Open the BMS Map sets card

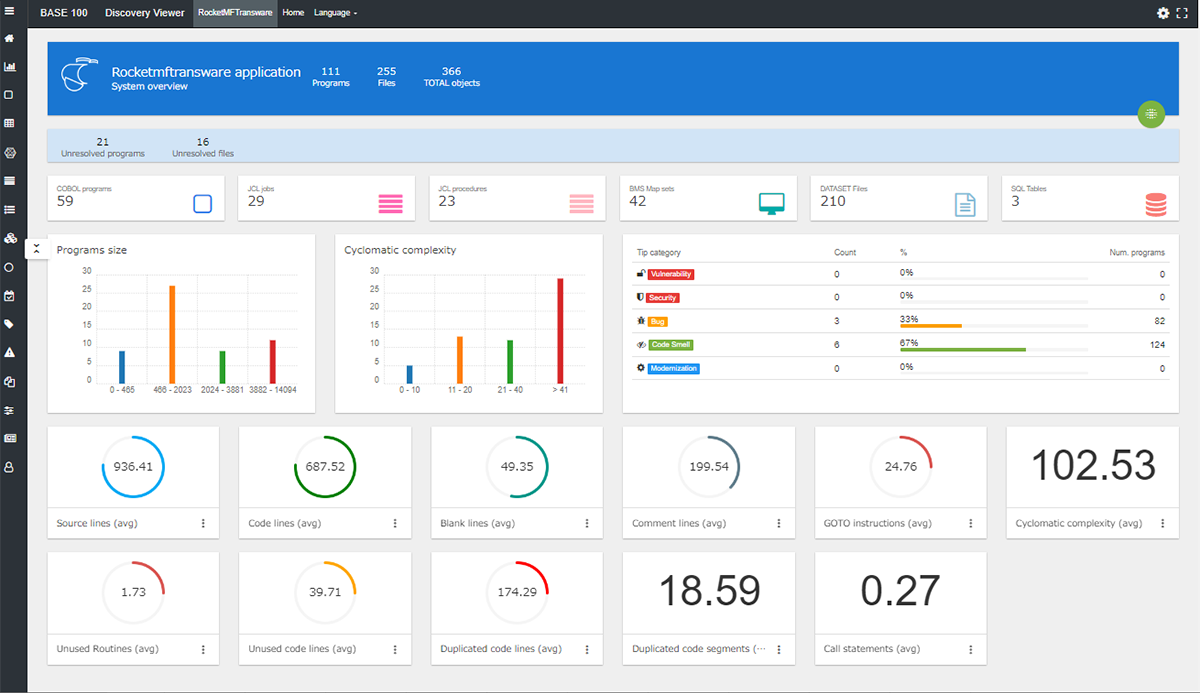tap(710, 198)
